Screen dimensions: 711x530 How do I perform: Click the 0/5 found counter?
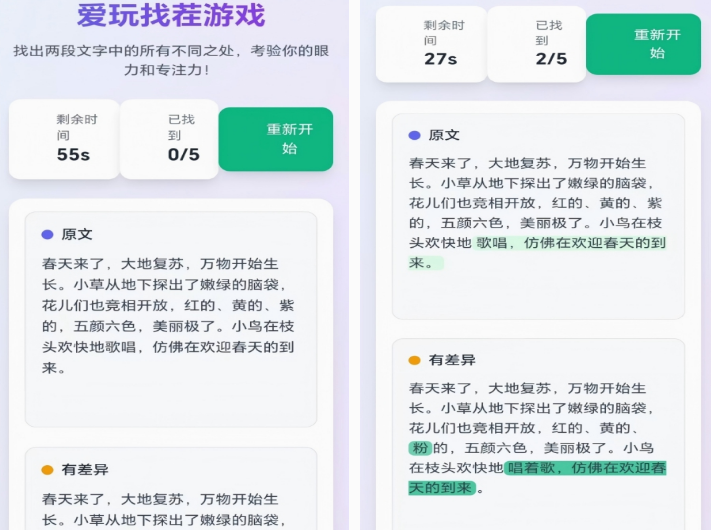pos(169,139)
